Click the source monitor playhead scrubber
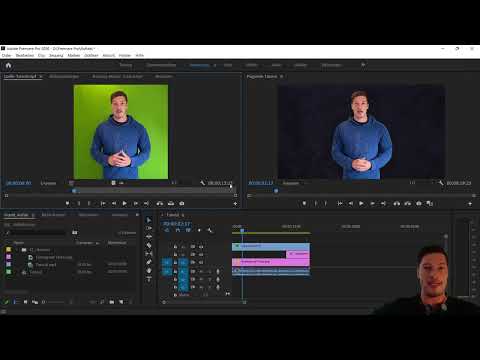This screenshot has width=480, height=360. coord(74,191)
